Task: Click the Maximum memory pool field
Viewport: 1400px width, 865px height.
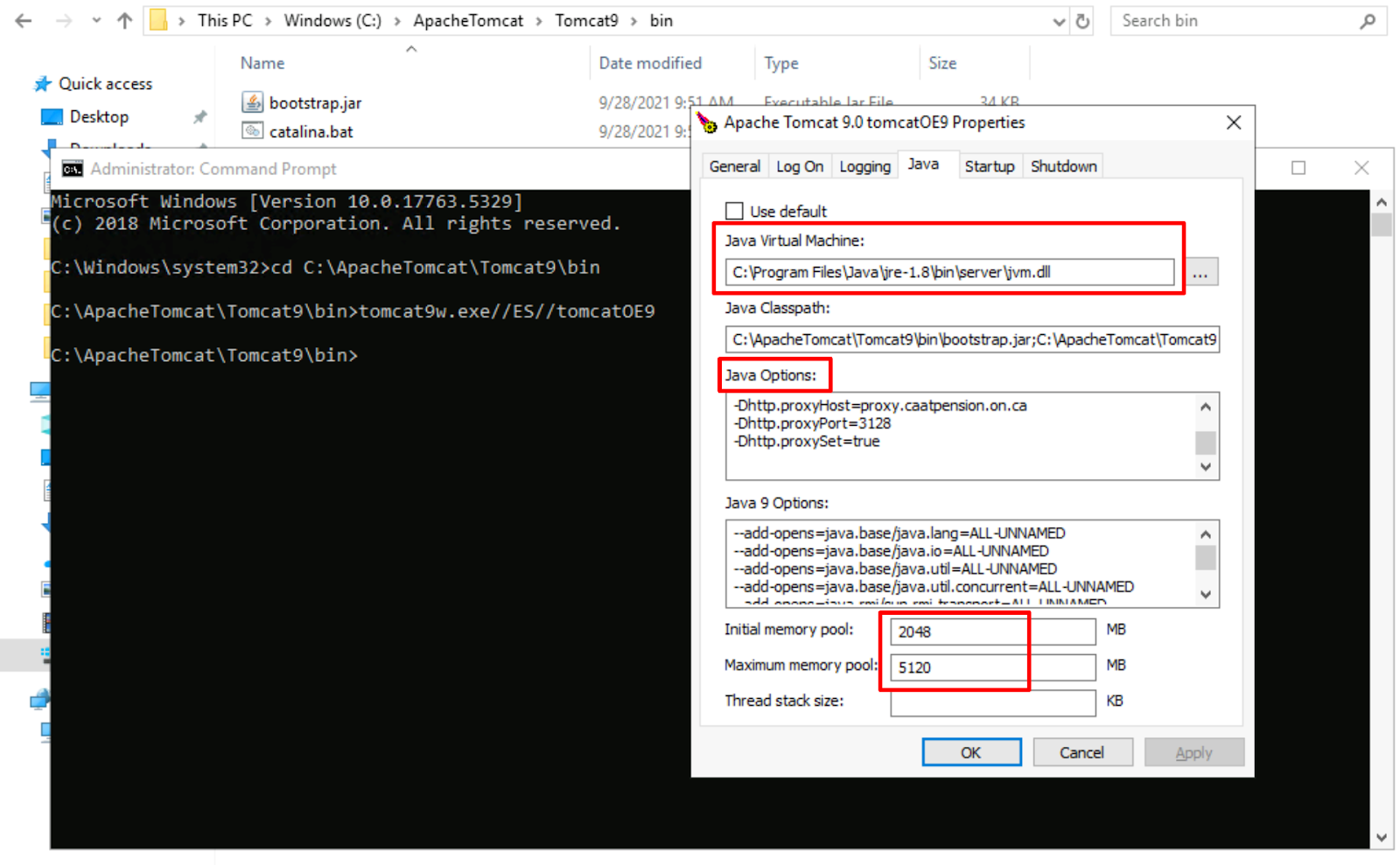Action: click(993, 667)
